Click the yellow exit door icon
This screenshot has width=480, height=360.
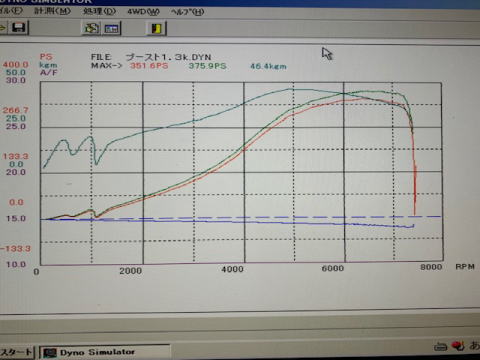click(x=156, y=28)
